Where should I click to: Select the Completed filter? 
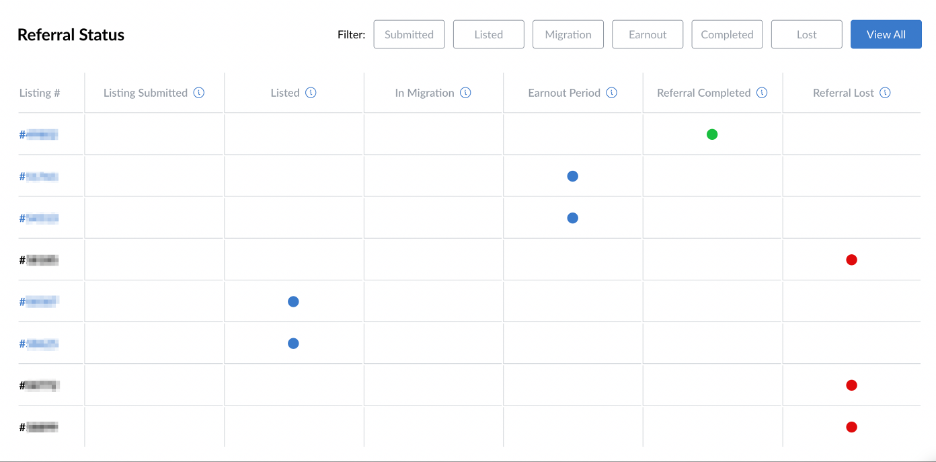click(x=727, y=35)
